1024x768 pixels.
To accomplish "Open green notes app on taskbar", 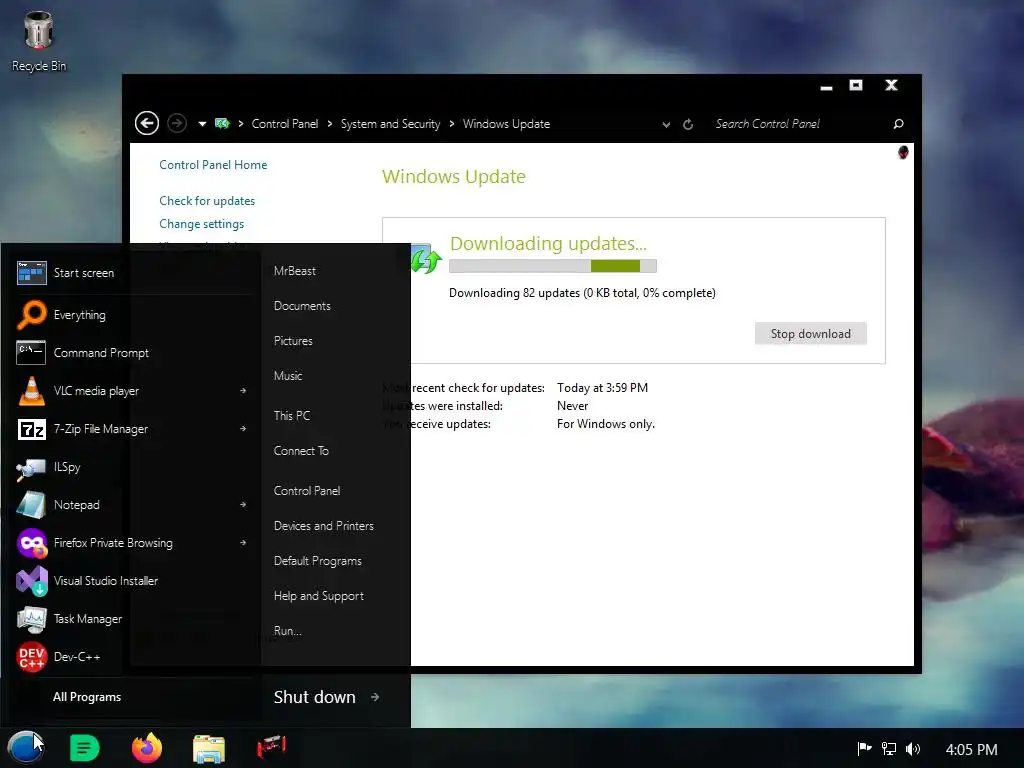I will [85, 748].
